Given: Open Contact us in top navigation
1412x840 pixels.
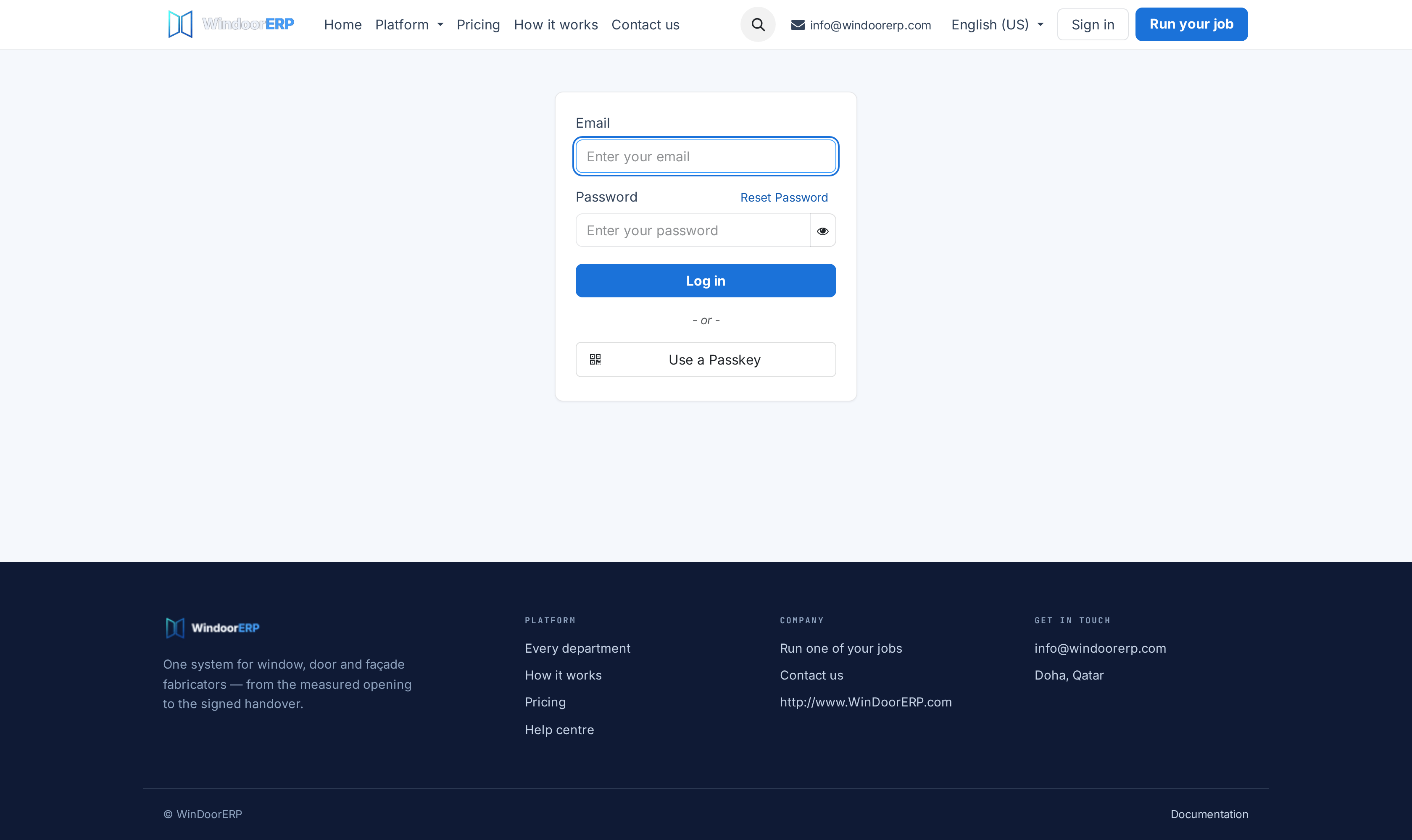Looking at the screenshot, I should pyautogui.click(x=645, y=25).
